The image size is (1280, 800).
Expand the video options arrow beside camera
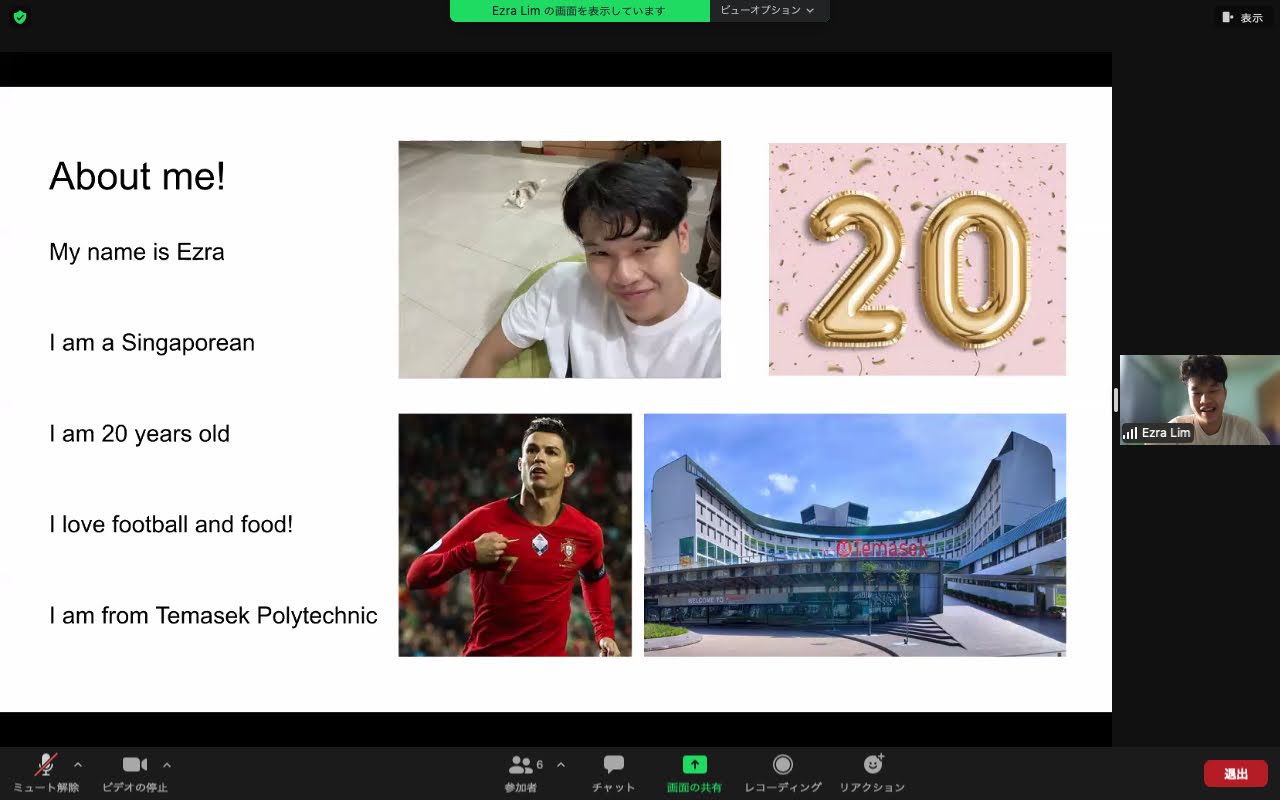pyautogui.click(x=167, y=765)
